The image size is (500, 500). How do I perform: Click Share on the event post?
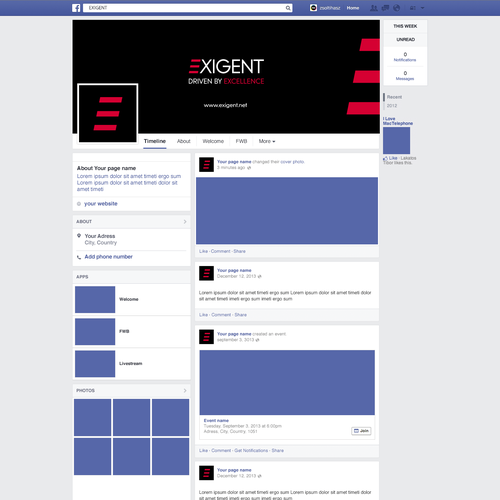tap(277, 451)
